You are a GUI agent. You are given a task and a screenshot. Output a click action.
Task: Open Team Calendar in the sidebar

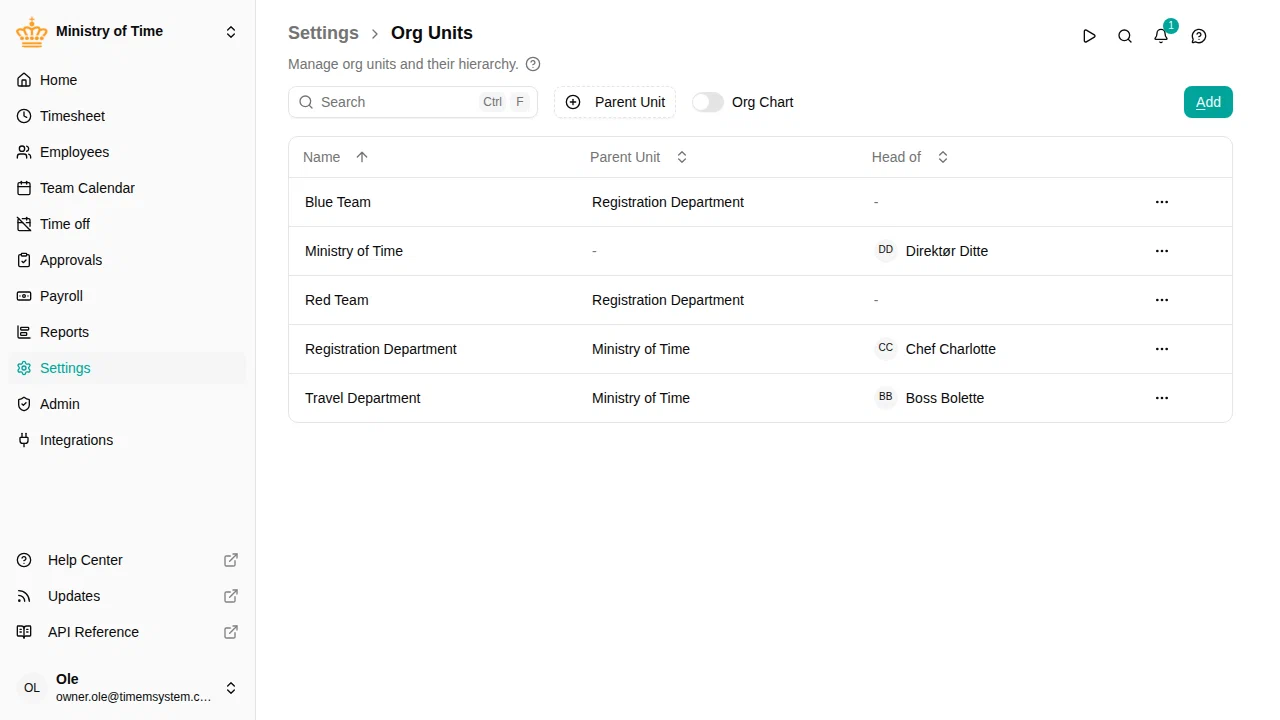click(127, 188)
